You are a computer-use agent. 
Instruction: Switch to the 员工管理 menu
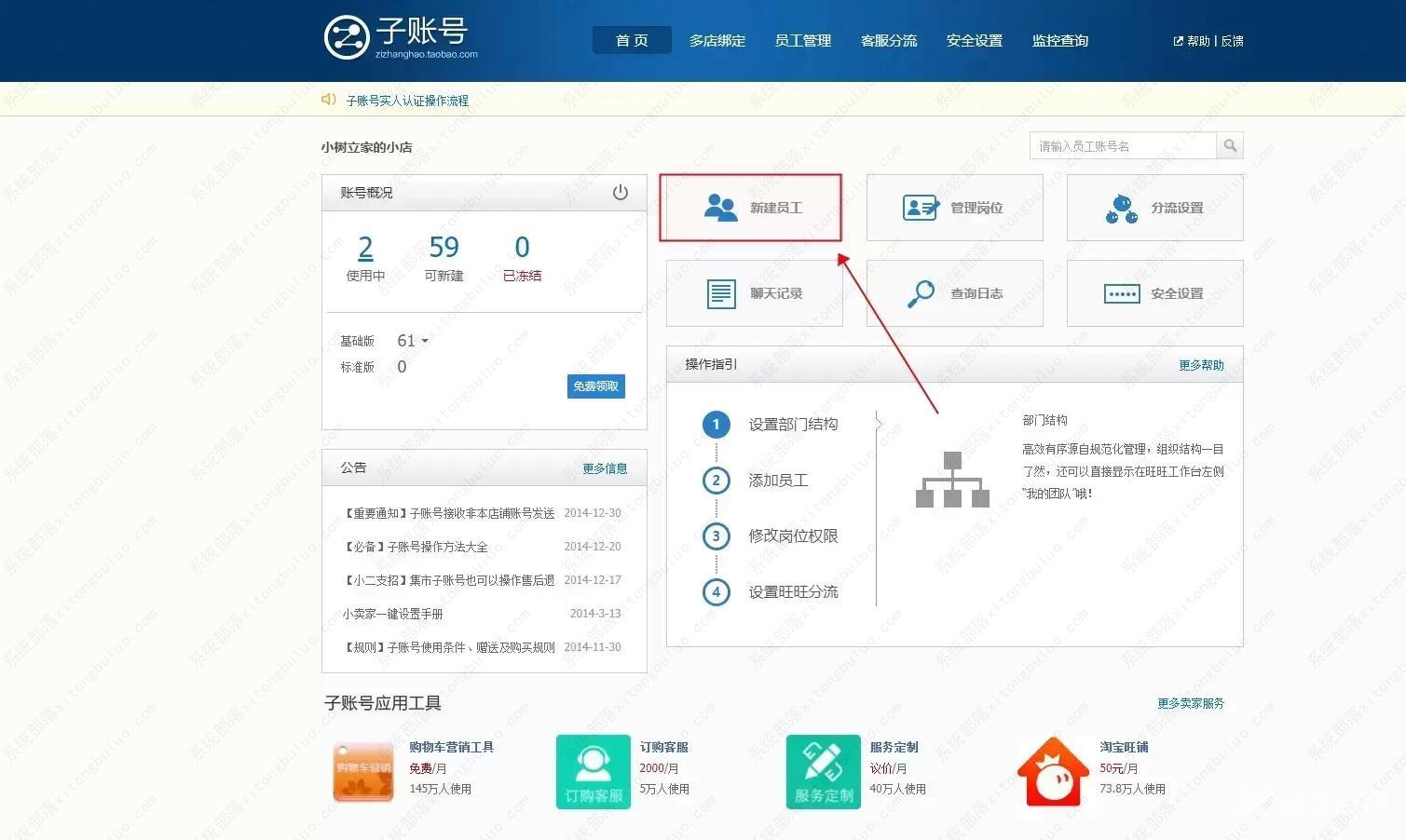click(802, 40)
